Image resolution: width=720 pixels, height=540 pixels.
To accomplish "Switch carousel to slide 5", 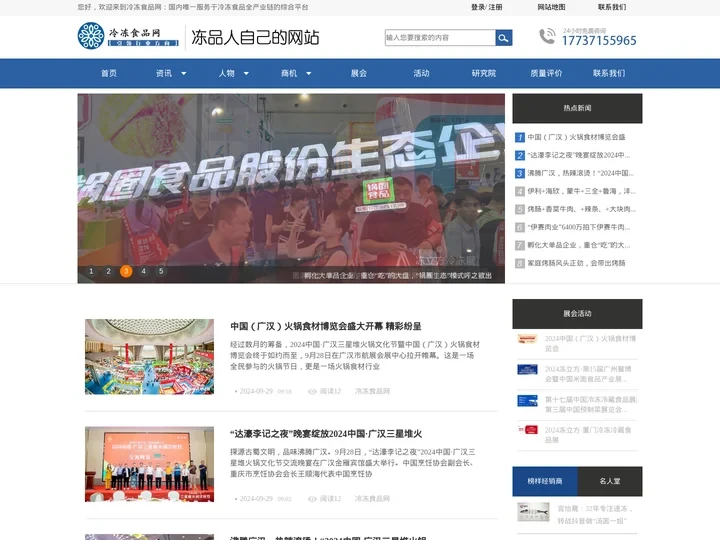I will (x=161, y=271).
